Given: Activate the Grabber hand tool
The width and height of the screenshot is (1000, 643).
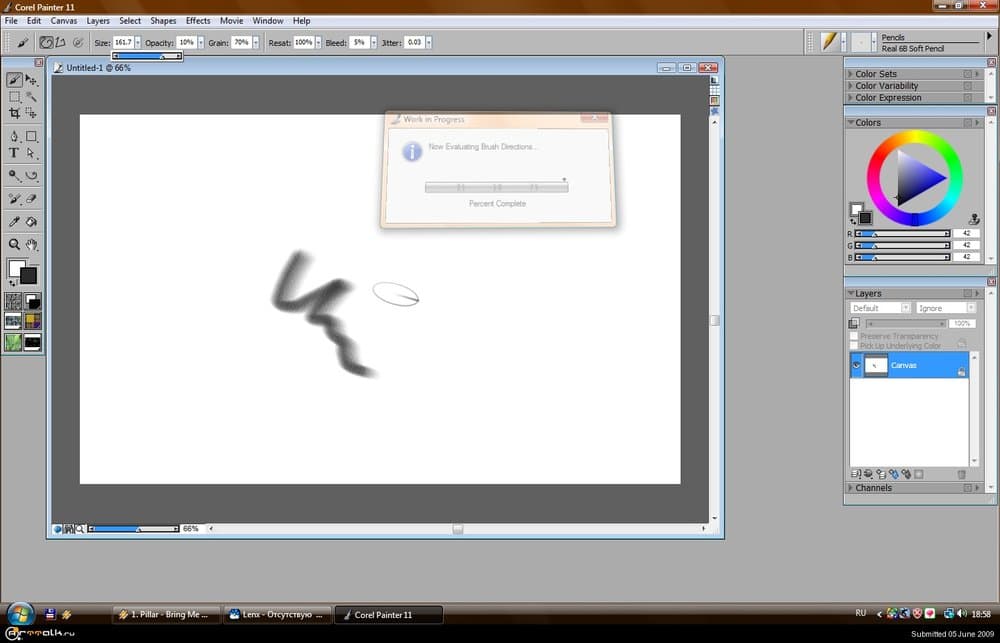Looking at the screenshot, I should coord(31,244).
